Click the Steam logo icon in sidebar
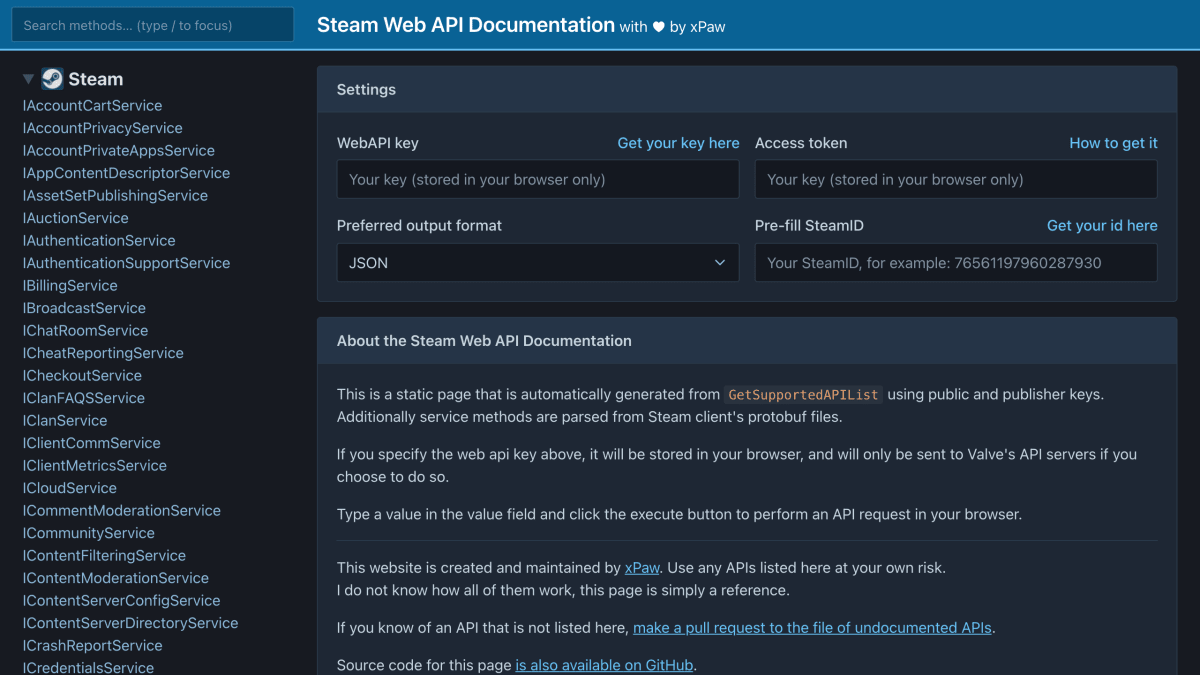Image resolution: width=1200 pixels, height=675 pixels. tap(52, 79)
